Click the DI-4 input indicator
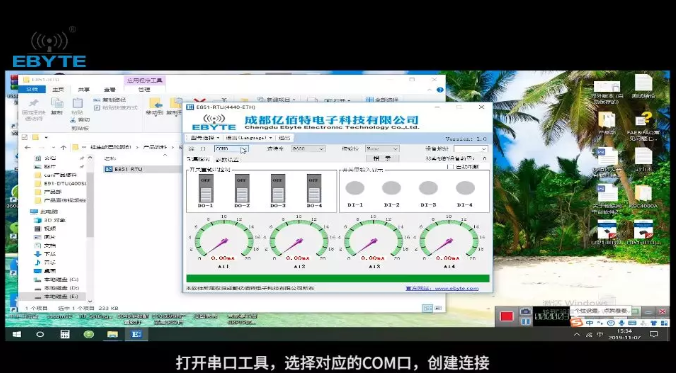The width and height of the screenshot is (676, 373). (466, 188)
